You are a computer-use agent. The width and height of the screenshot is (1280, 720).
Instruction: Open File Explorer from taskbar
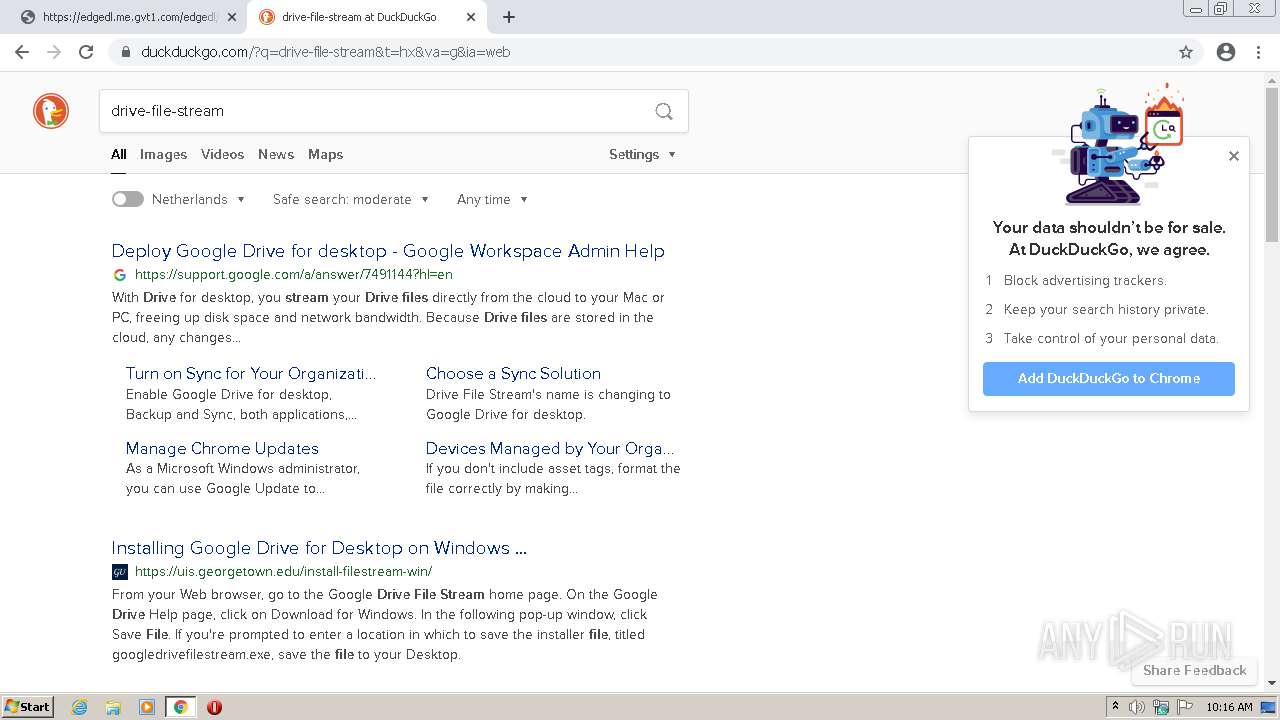tap(113, 707)
